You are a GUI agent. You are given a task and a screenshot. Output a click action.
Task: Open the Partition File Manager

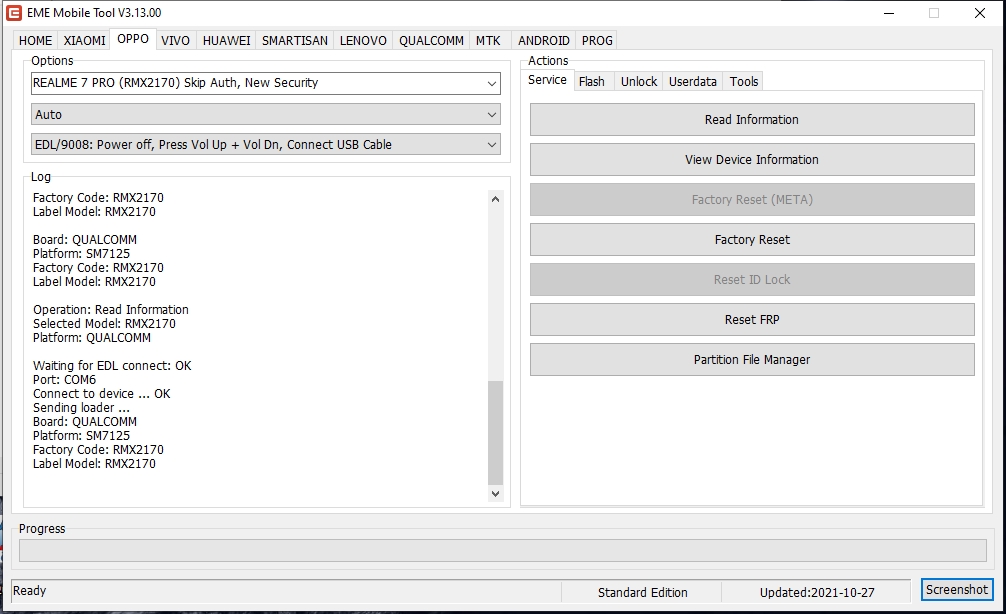752,359
